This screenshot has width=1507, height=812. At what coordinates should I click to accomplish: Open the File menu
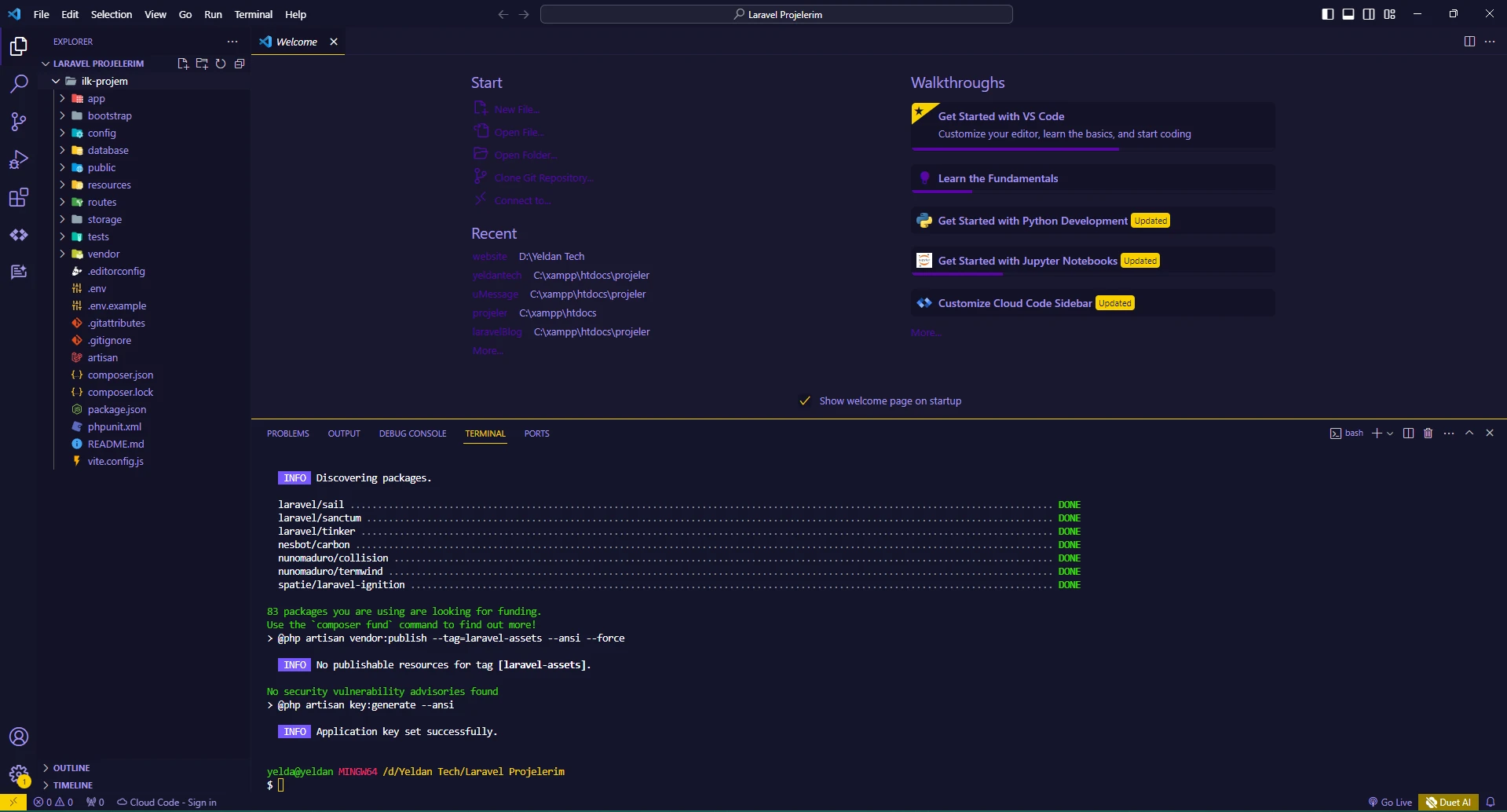(42, 14)
